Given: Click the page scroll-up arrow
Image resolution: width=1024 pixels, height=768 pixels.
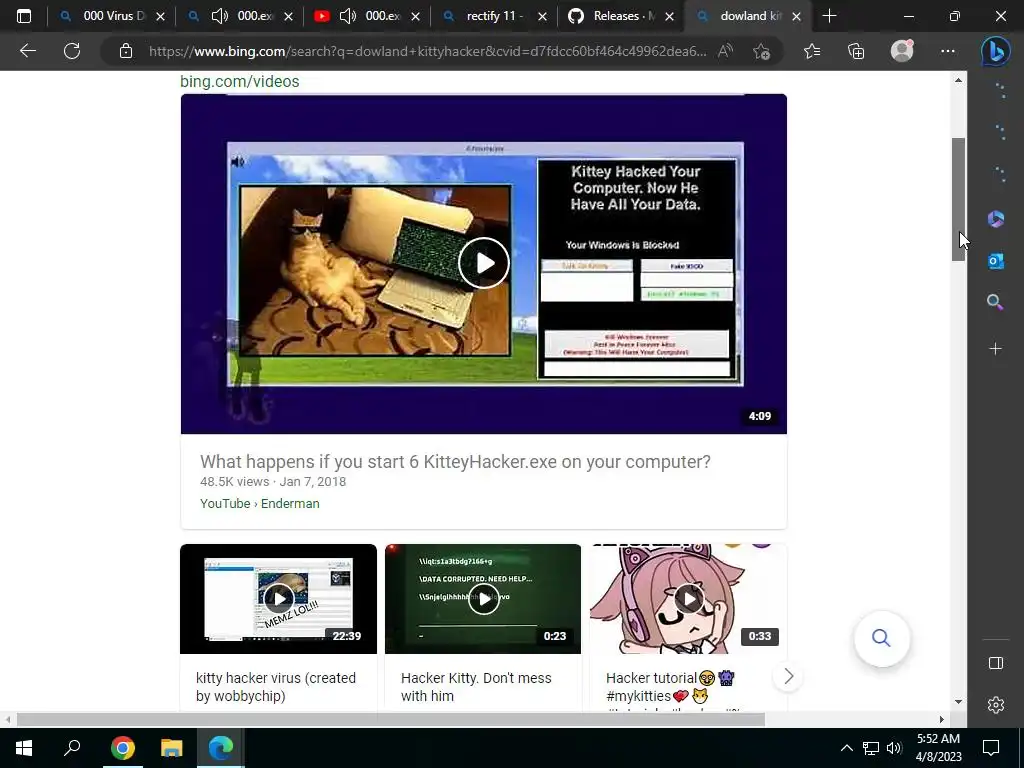Looking at the screenshot, I should pos(958,80).
